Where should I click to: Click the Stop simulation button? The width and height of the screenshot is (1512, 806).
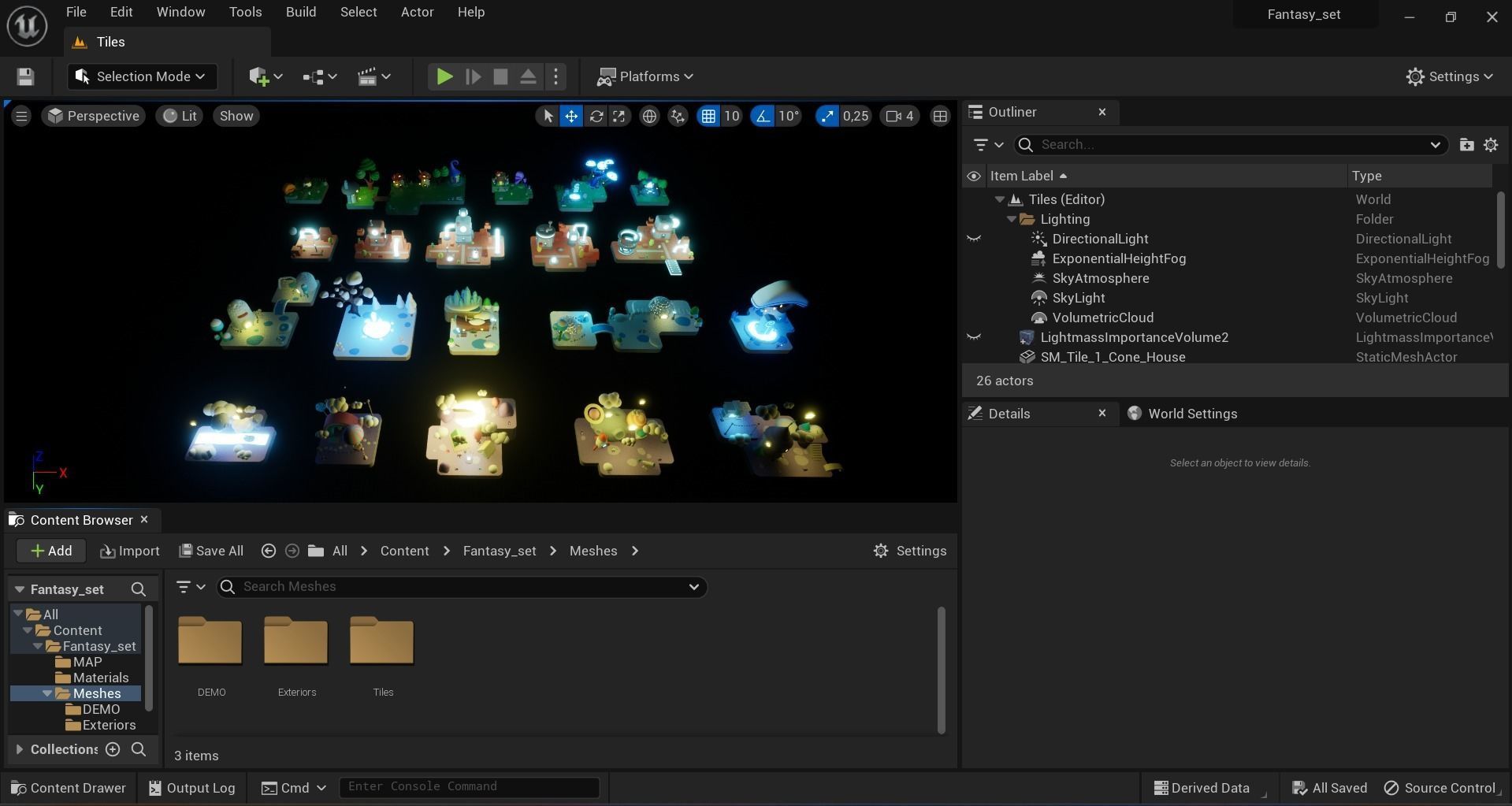coord(500,76)
